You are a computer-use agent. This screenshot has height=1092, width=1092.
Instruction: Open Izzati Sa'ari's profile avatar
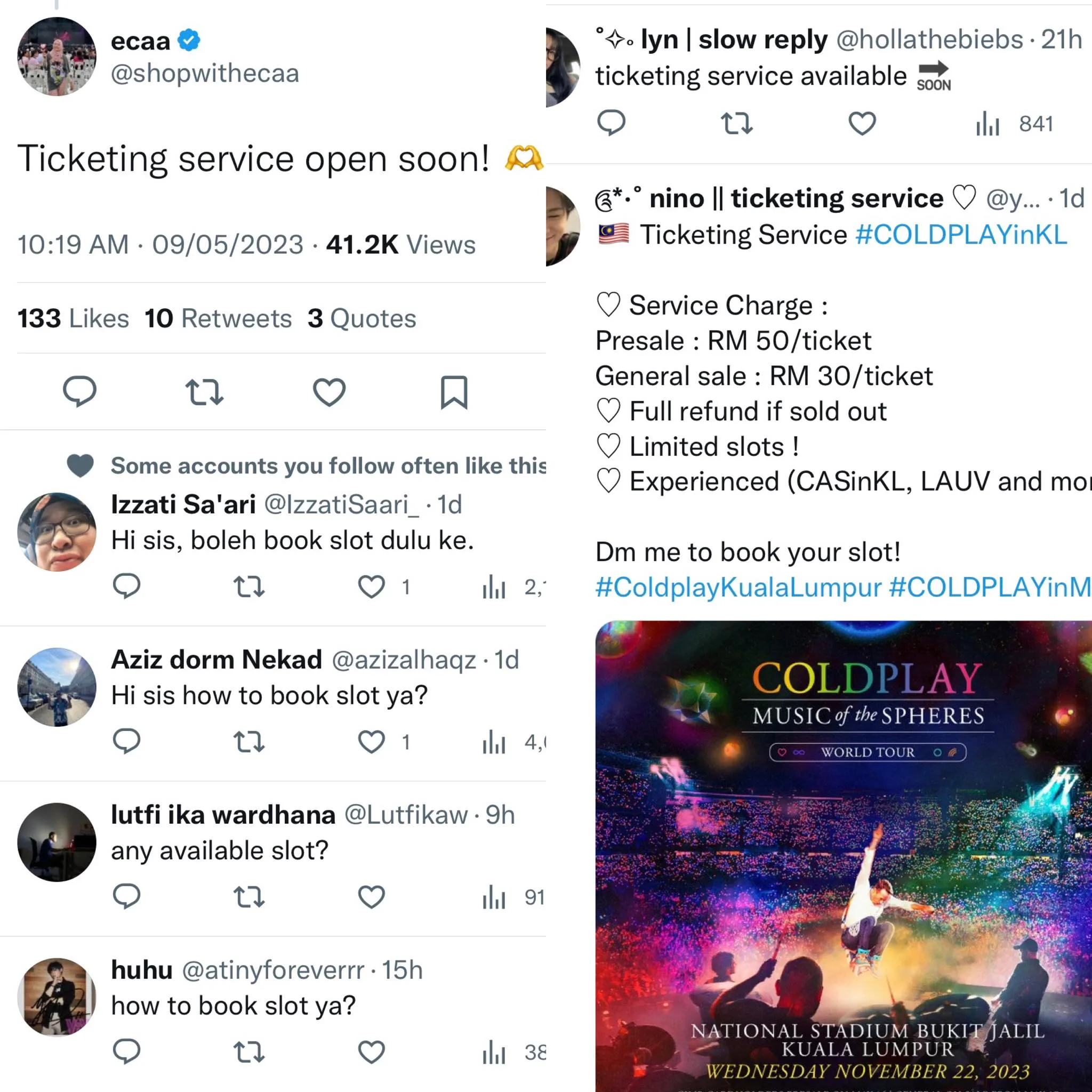pos(57,531)
